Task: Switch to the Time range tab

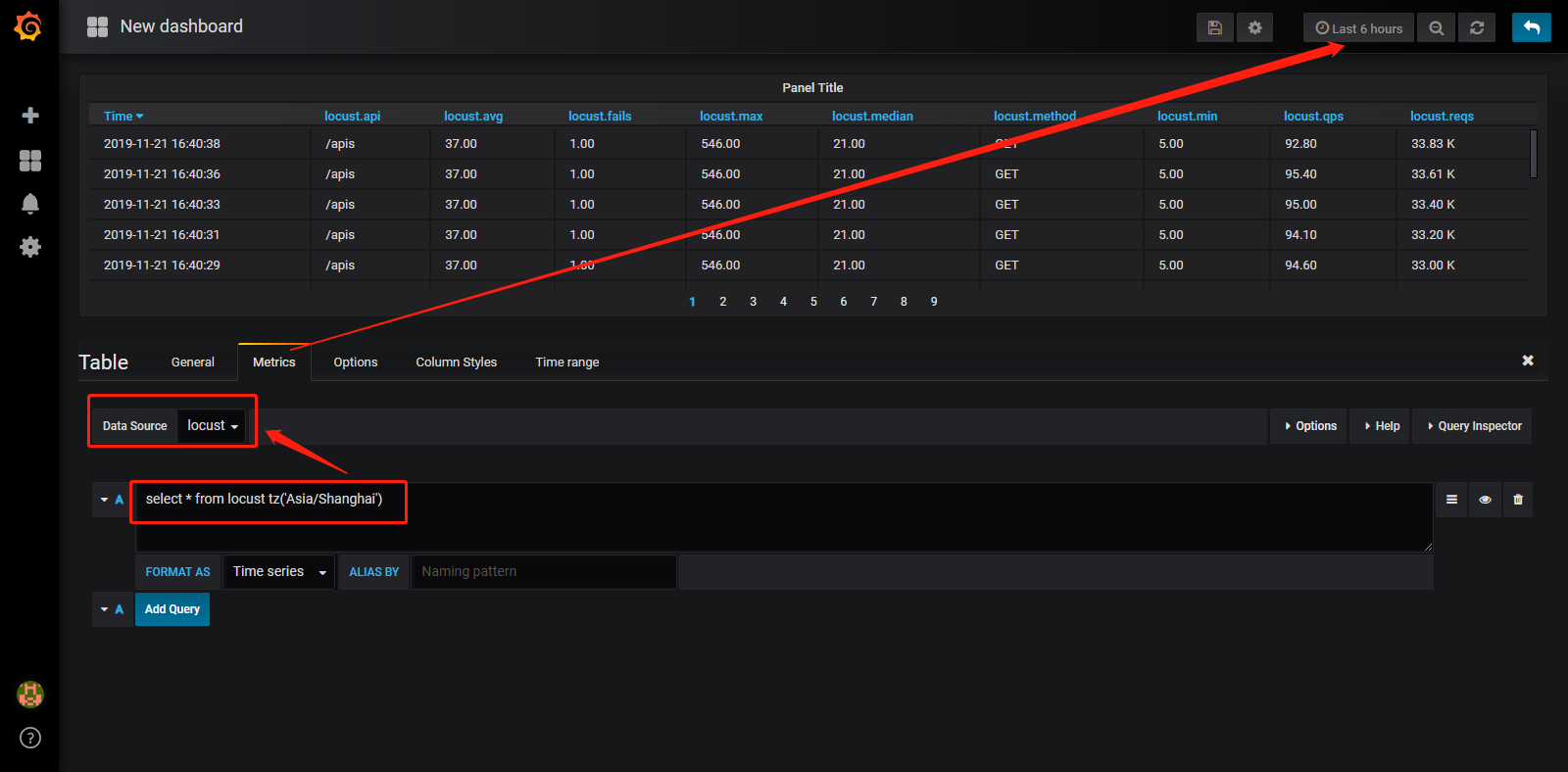Action: point(567,362)
